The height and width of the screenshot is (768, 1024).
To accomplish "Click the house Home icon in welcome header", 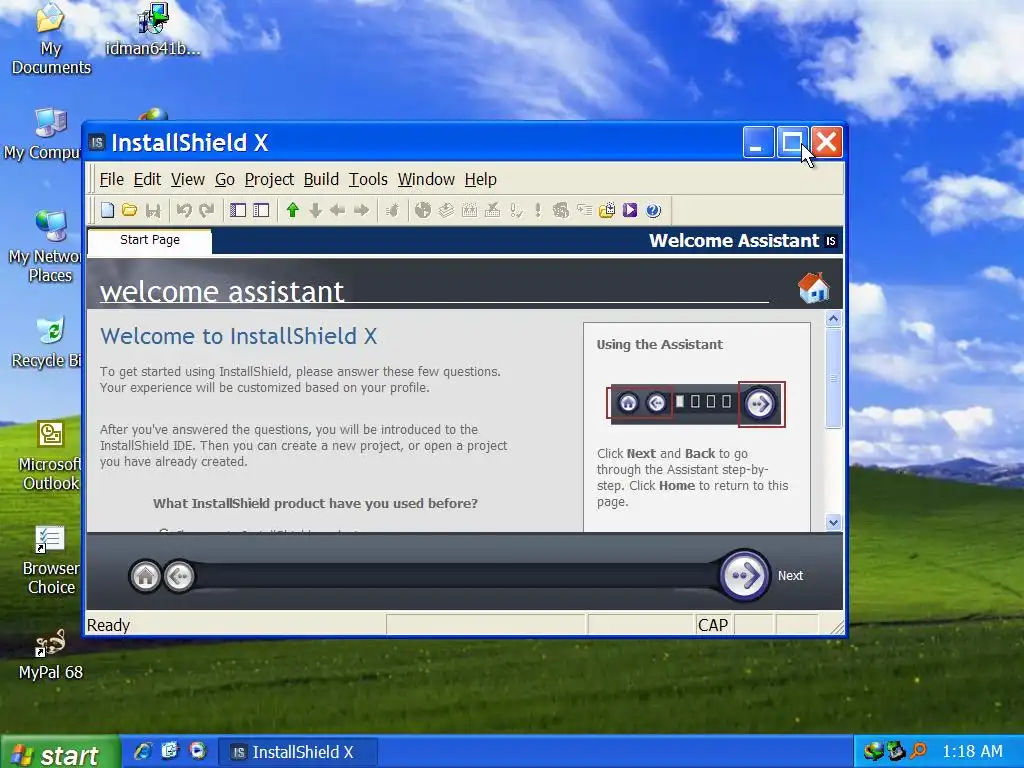I will point(814,287).
